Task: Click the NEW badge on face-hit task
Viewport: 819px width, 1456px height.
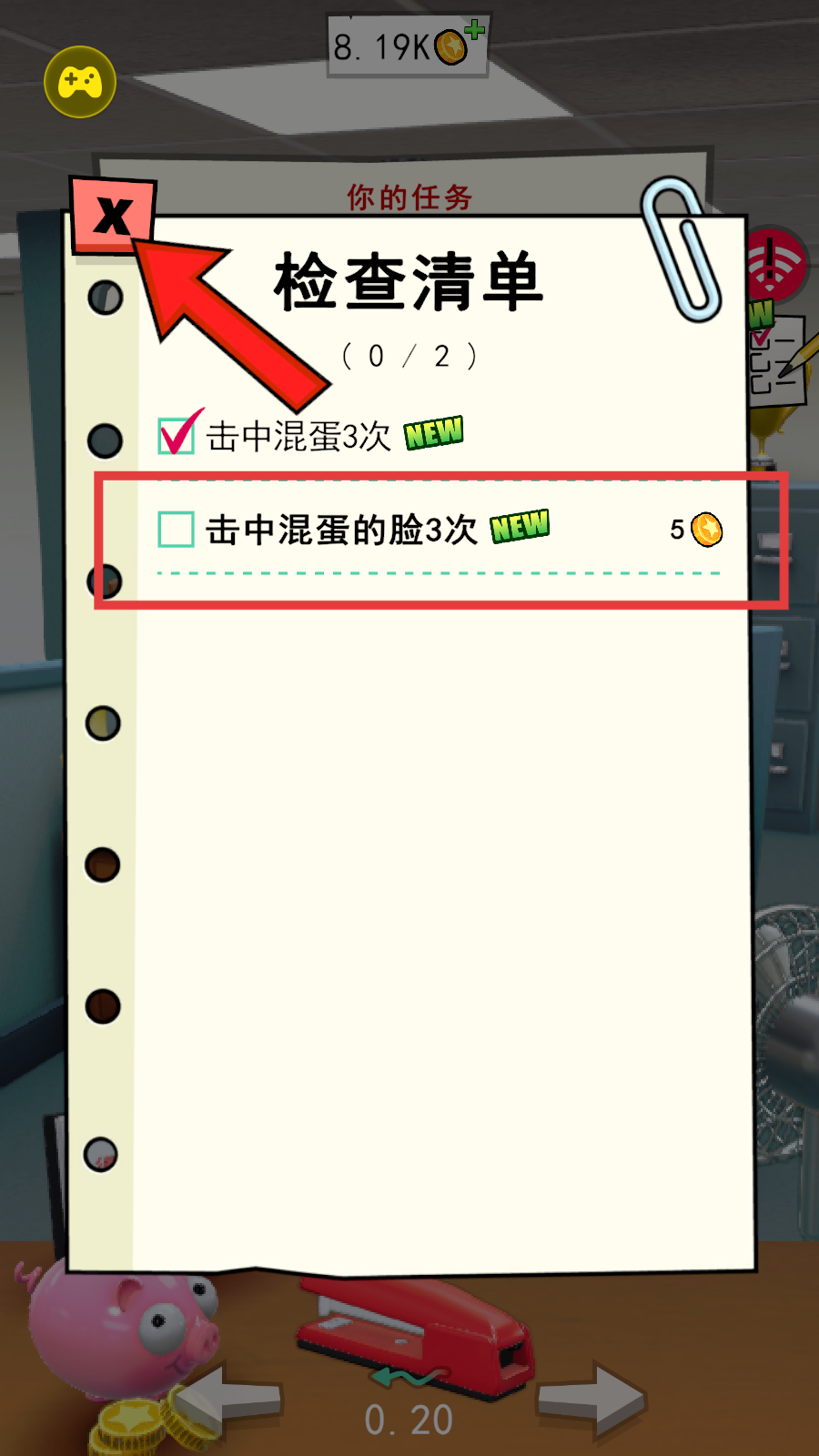Action: [520, 526]
